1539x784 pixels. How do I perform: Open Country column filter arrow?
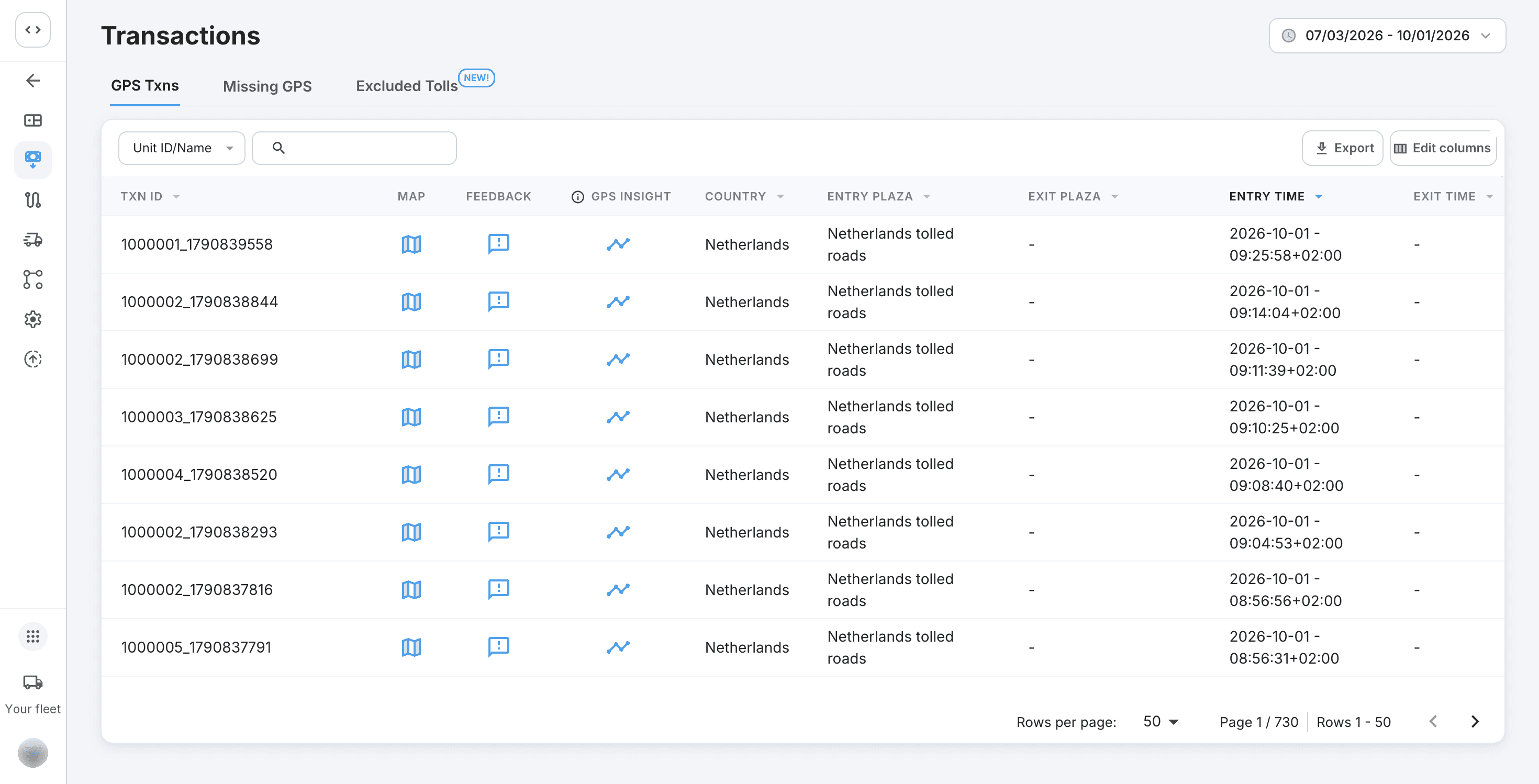coord(780,197)
